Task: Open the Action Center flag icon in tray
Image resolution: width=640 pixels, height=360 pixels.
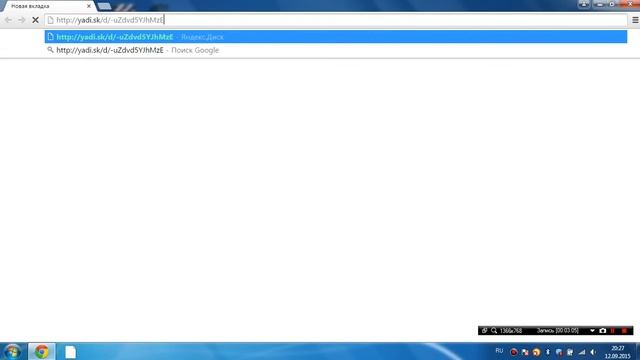Action: tap(525, 352)
